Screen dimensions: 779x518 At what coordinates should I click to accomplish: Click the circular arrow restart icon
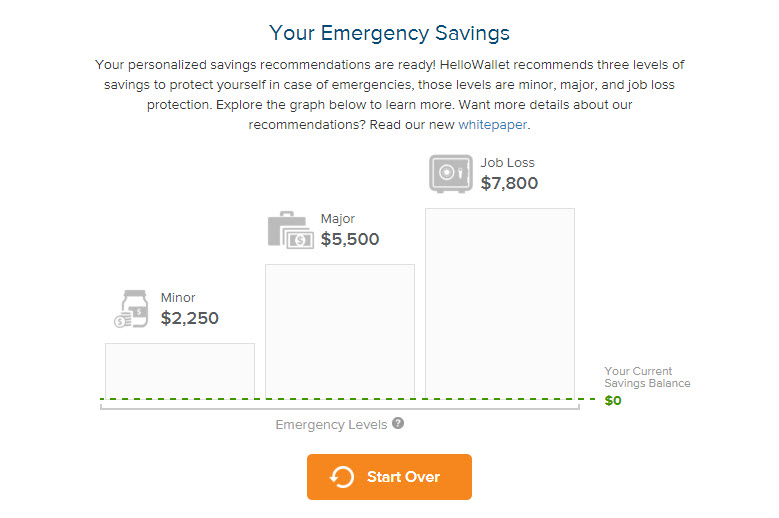click(x=342, y=477)
